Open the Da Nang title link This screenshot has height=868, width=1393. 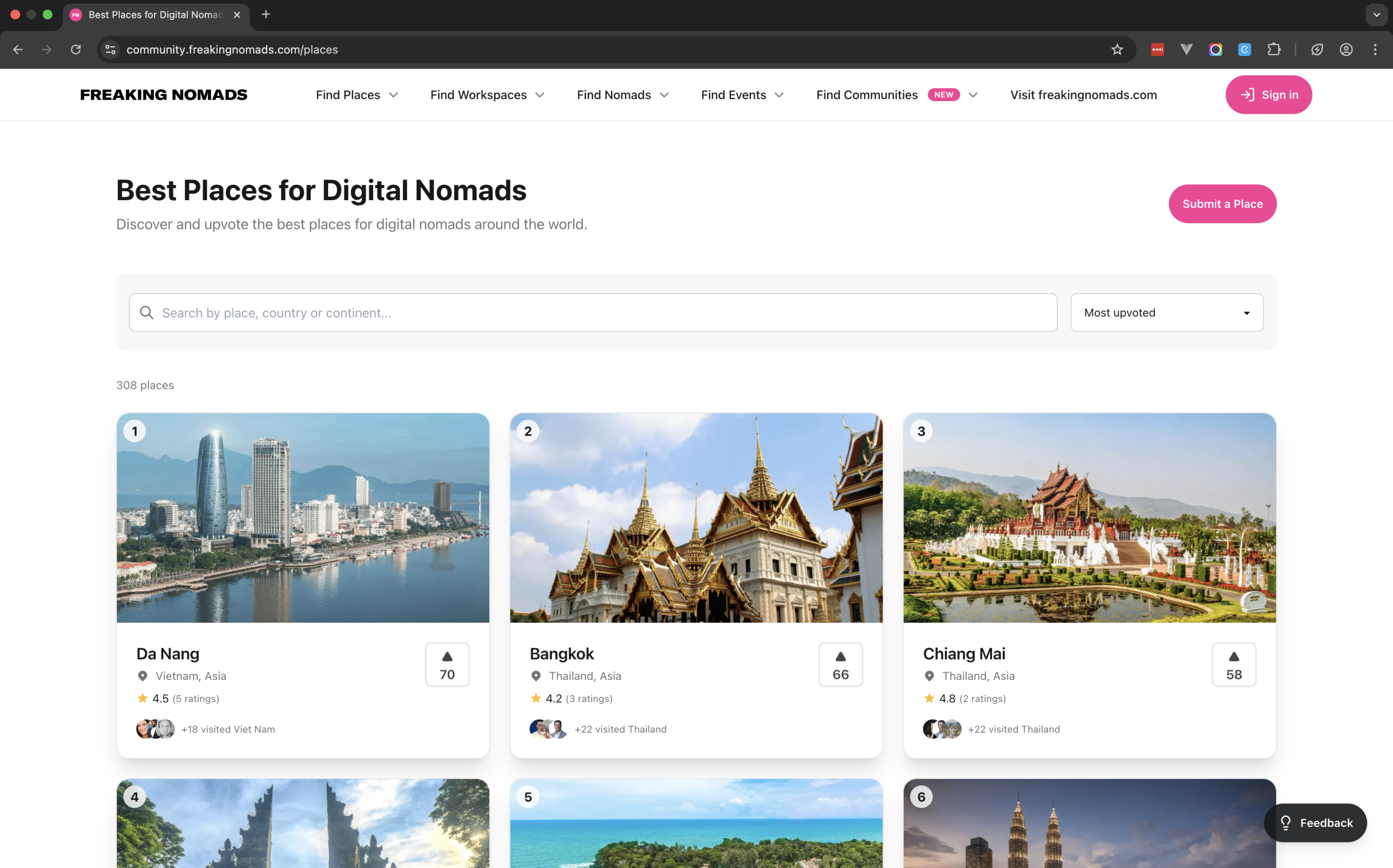(x=168, y=653)
